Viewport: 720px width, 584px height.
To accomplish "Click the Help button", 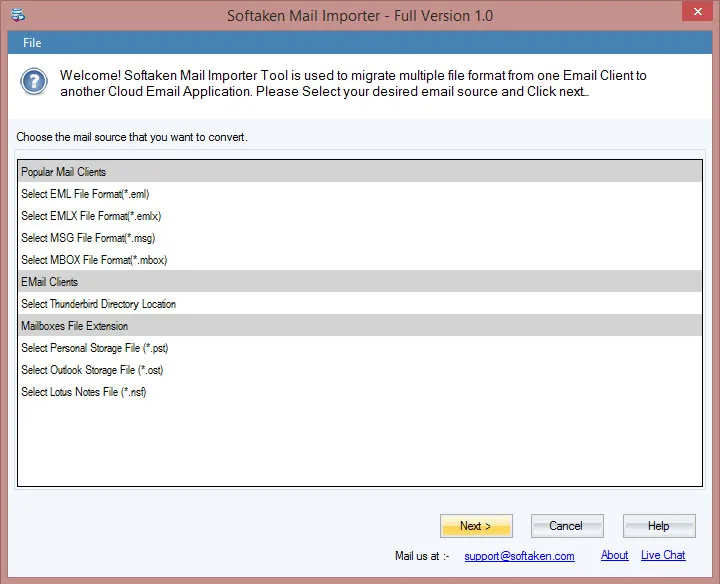I will tap(659, 526).
